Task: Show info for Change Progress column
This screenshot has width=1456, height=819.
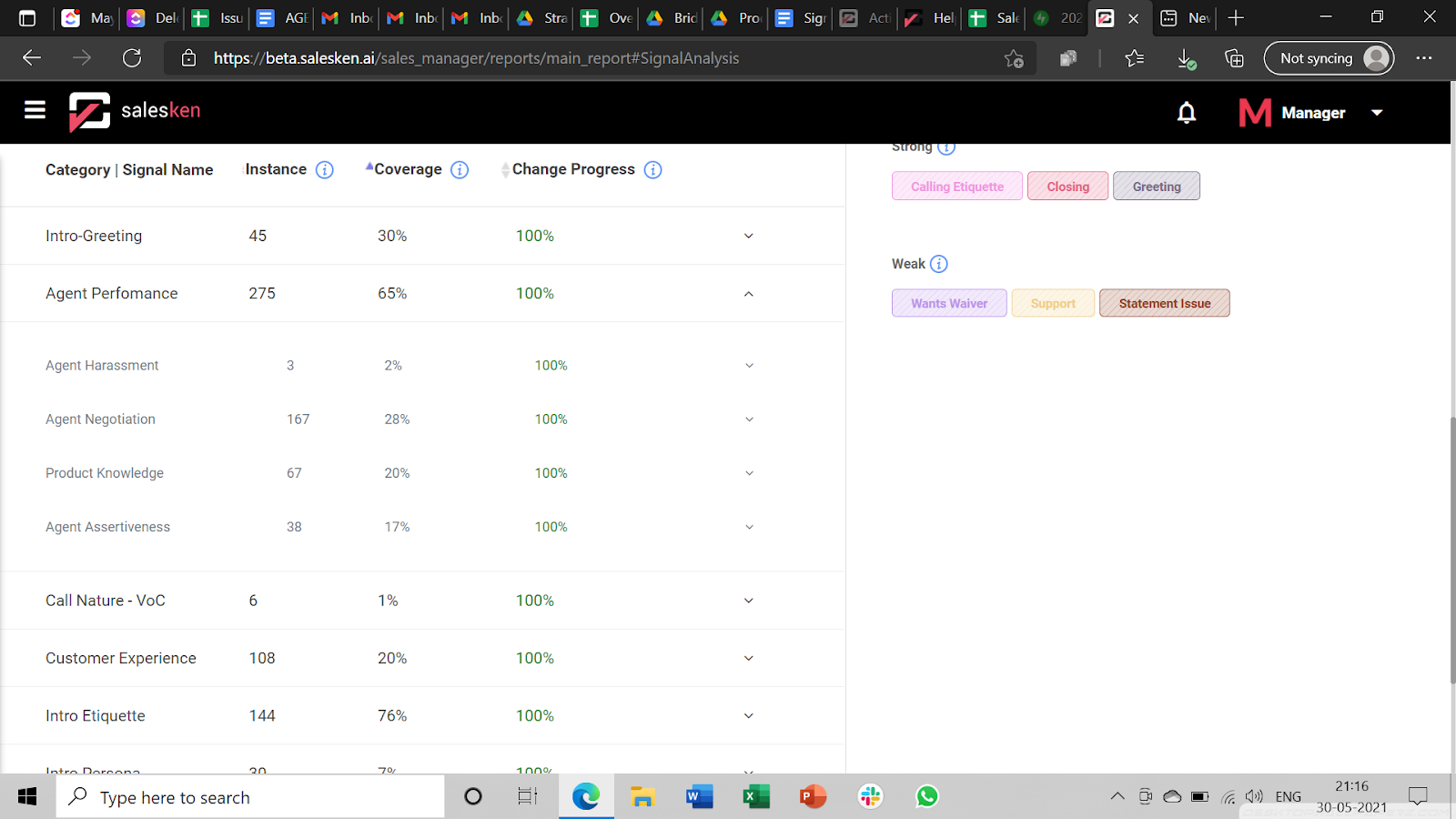Action: pos(652,170)
